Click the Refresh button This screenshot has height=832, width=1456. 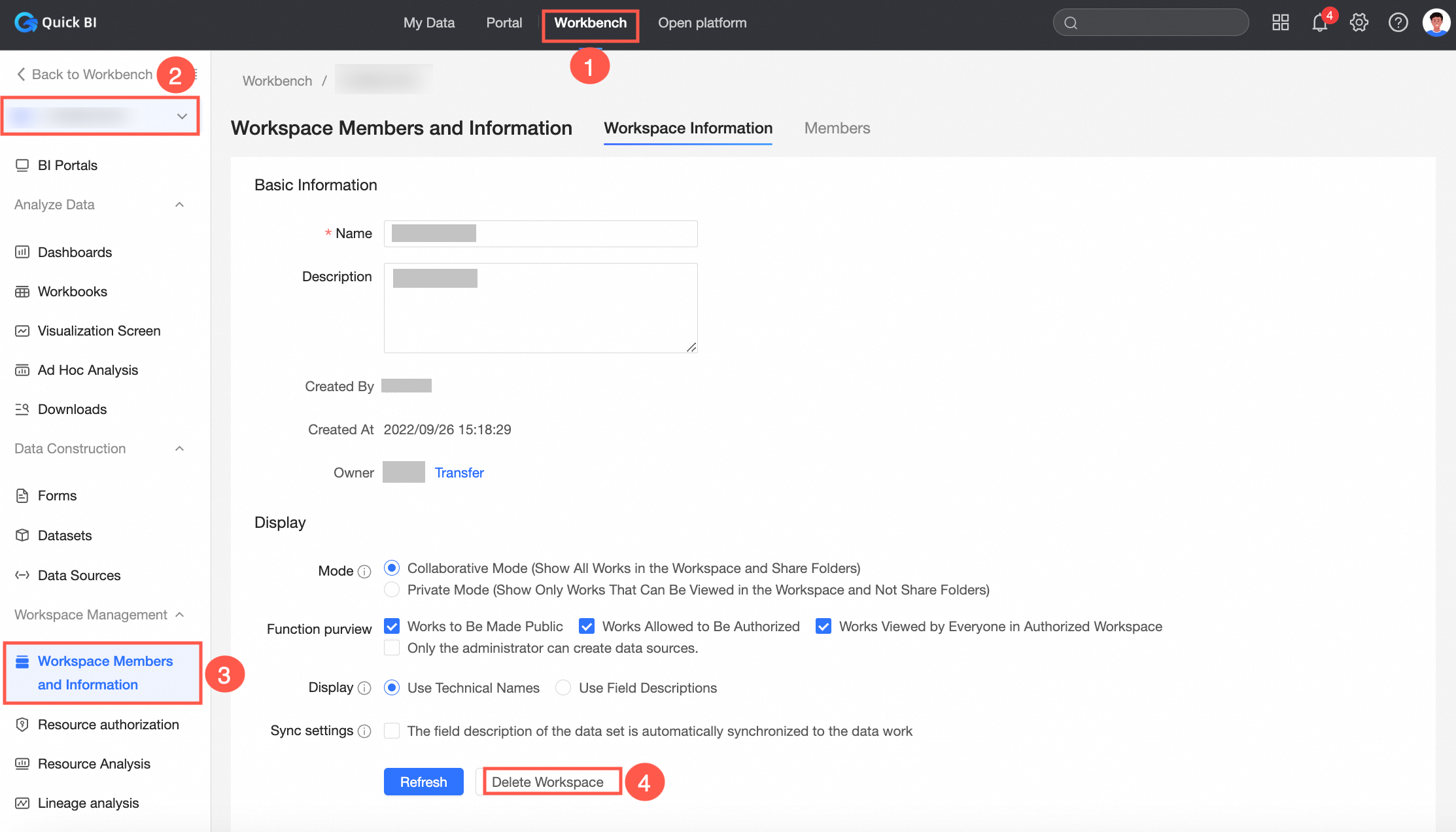coord(424,782)
